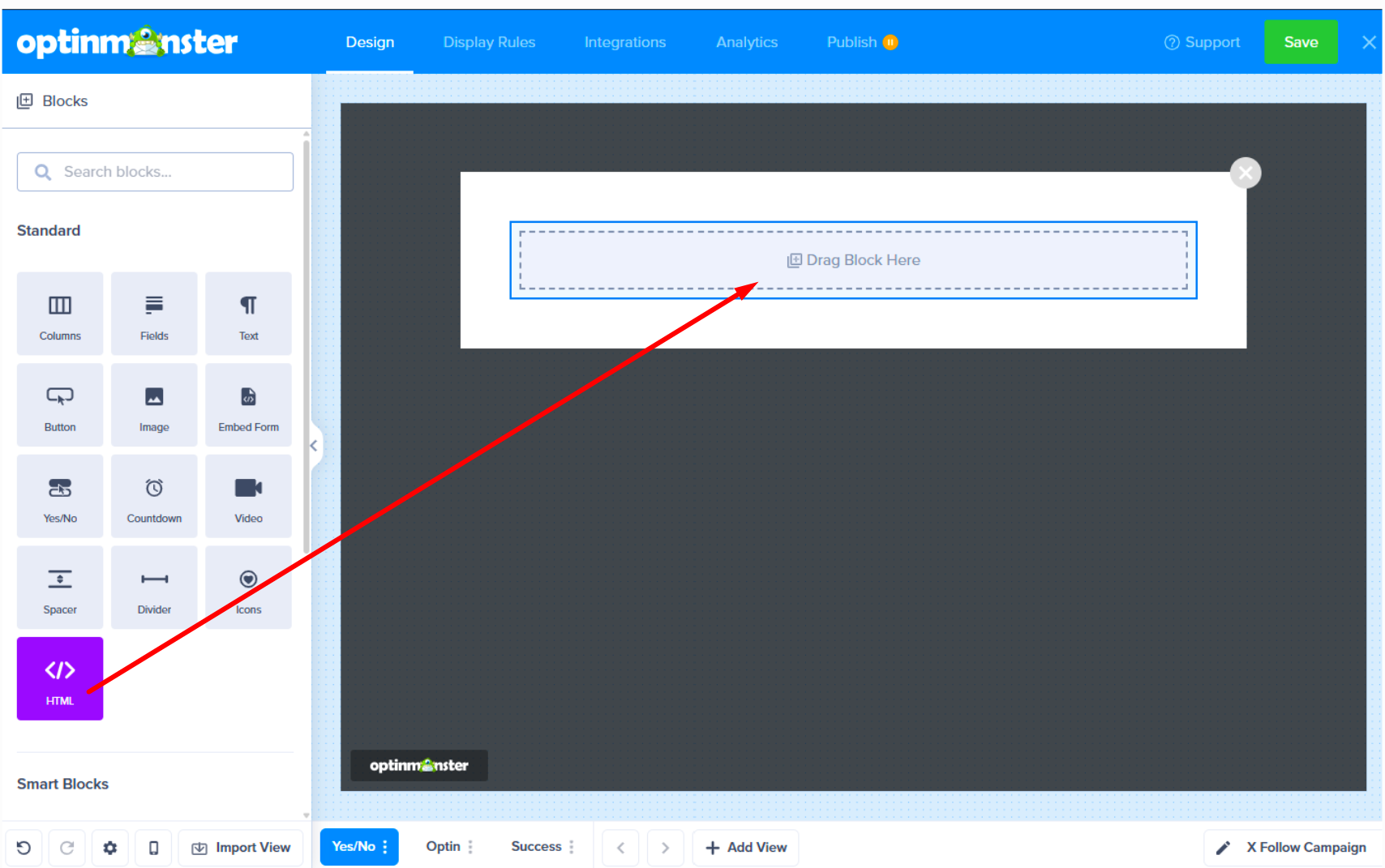The image size is (1385, 868).
Task: Click the pencil edit campaign name icon
Action: (x=1223, y=848)
